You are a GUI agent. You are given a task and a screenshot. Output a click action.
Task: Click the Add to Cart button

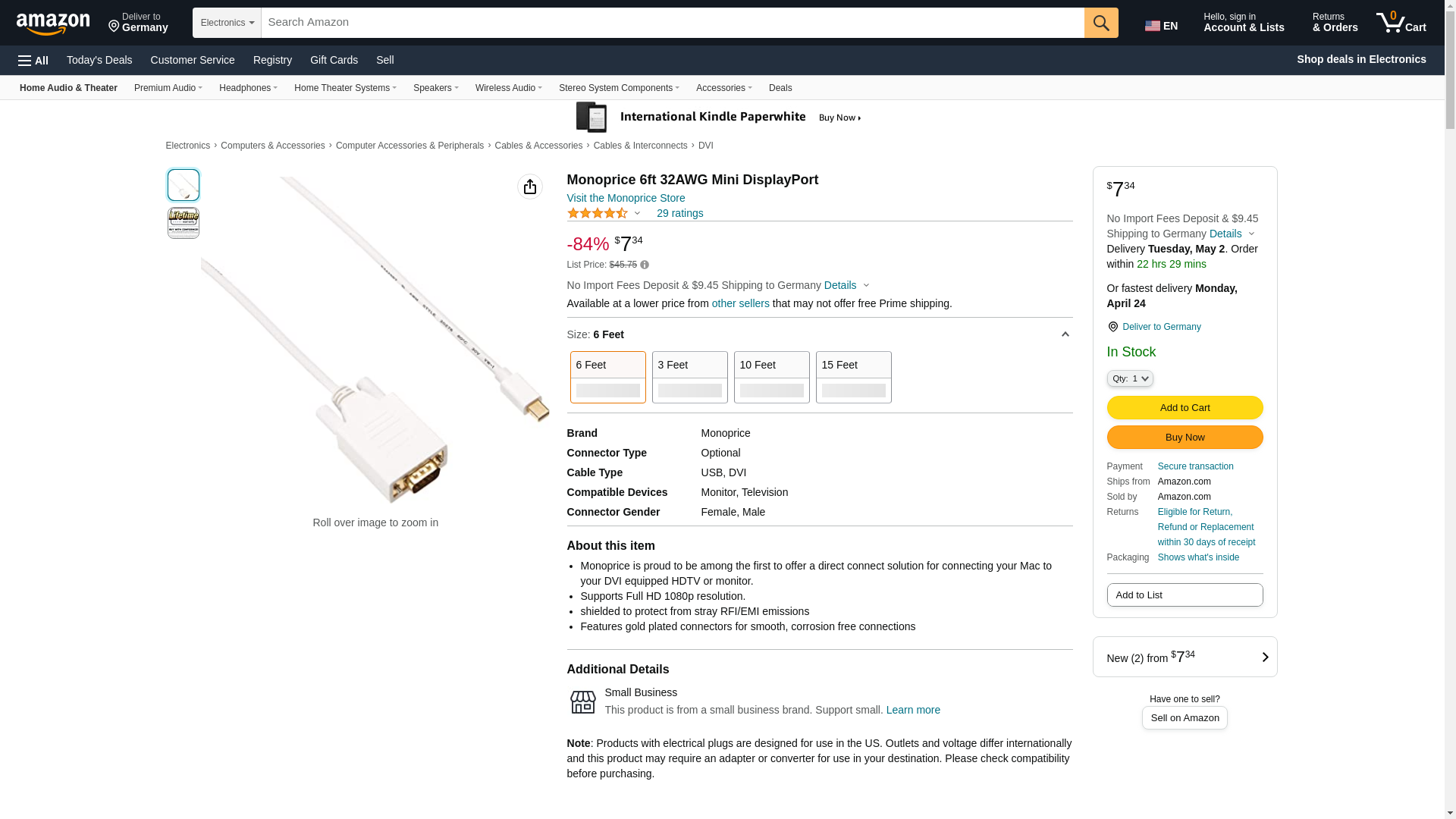(x=1185, y=408)
